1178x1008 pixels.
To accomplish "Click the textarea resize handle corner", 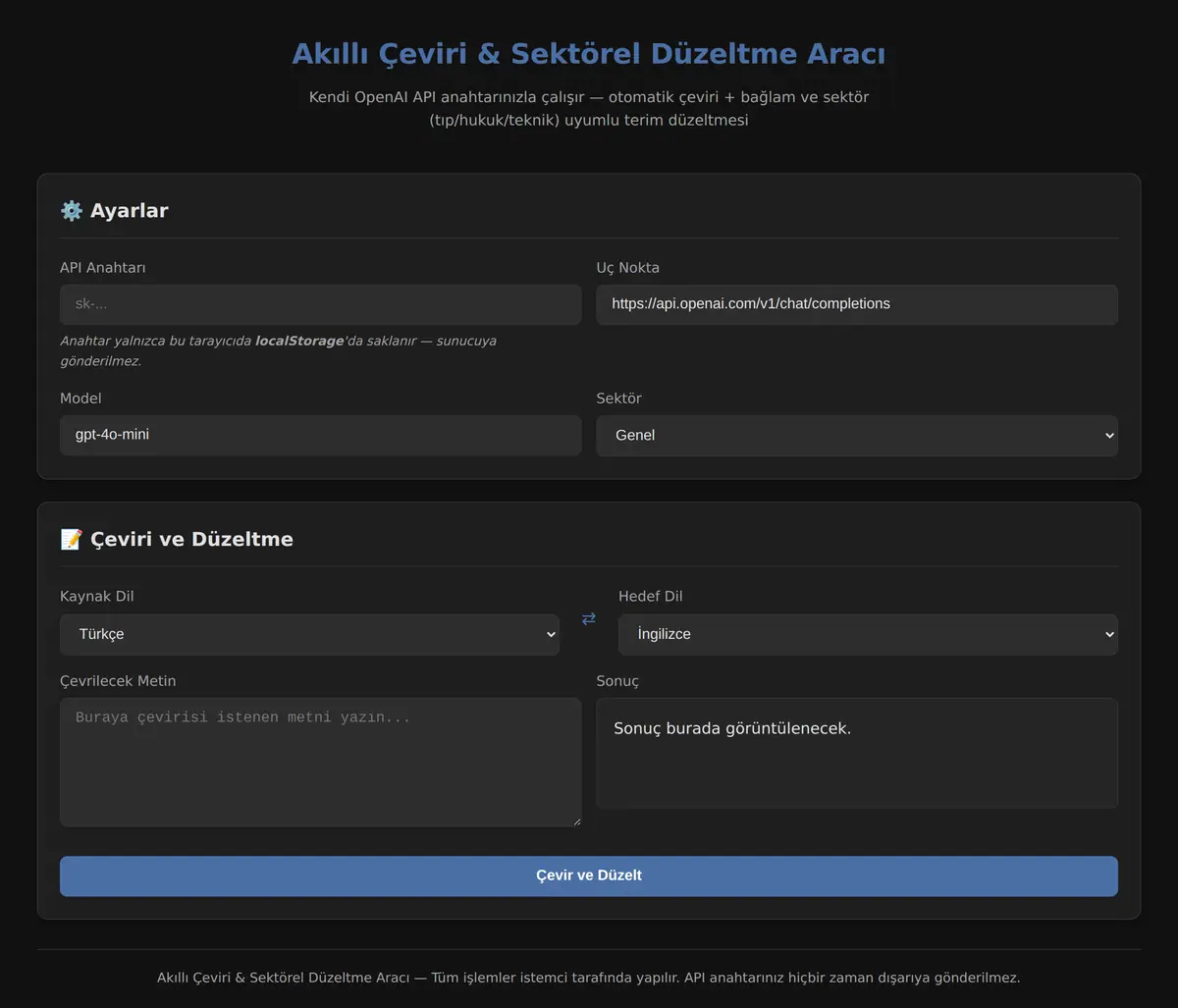I will point(575,821).
